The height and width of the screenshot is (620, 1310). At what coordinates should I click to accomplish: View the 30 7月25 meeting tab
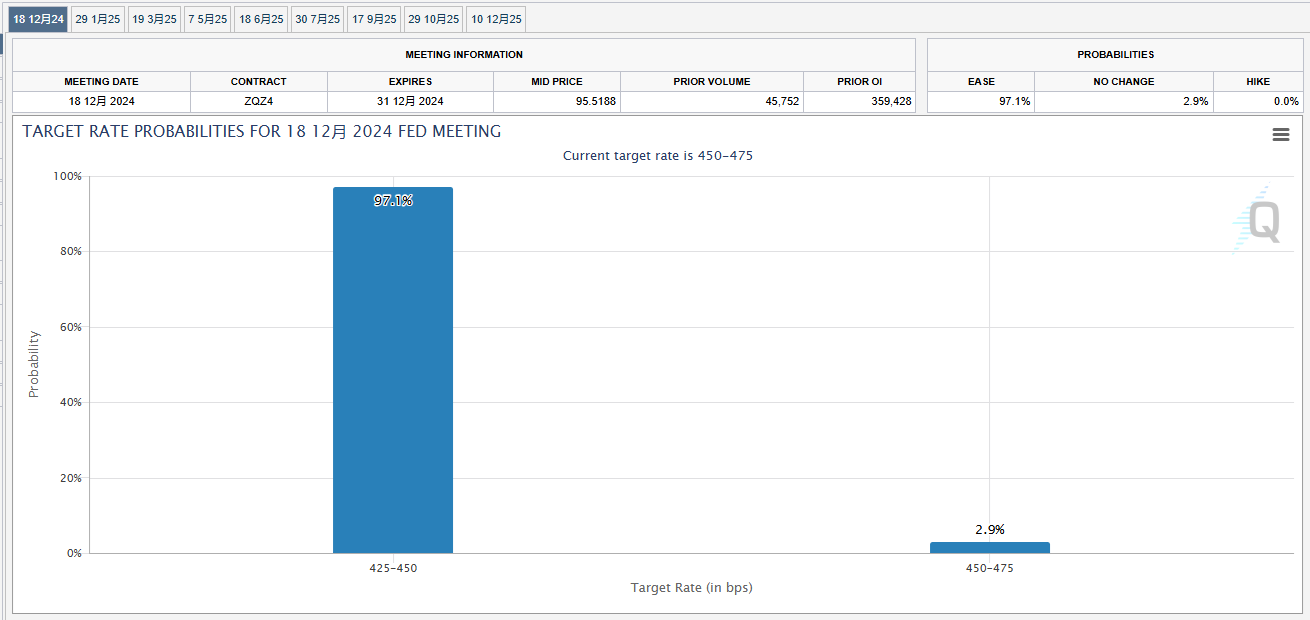pos(317,19)
